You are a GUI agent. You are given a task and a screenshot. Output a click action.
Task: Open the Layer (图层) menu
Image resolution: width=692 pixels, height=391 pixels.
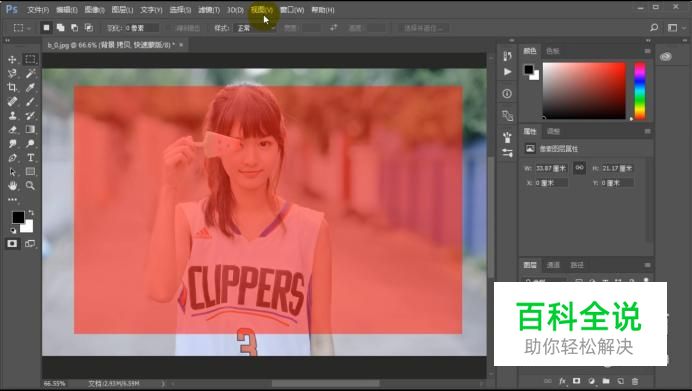122,10
